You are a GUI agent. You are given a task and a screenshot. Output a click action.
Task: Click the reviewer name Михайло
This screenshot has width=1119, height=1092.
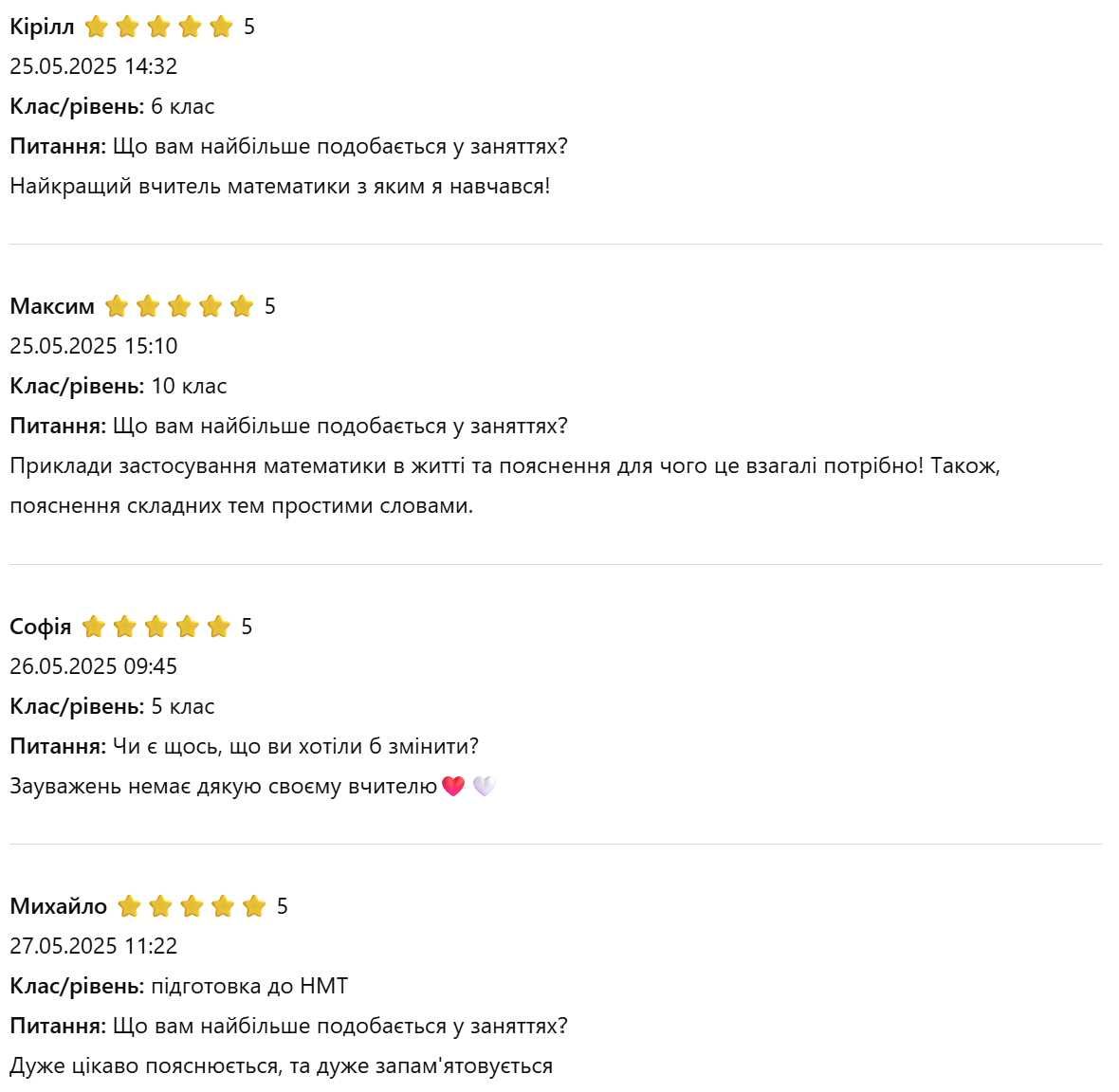(59, 906)
